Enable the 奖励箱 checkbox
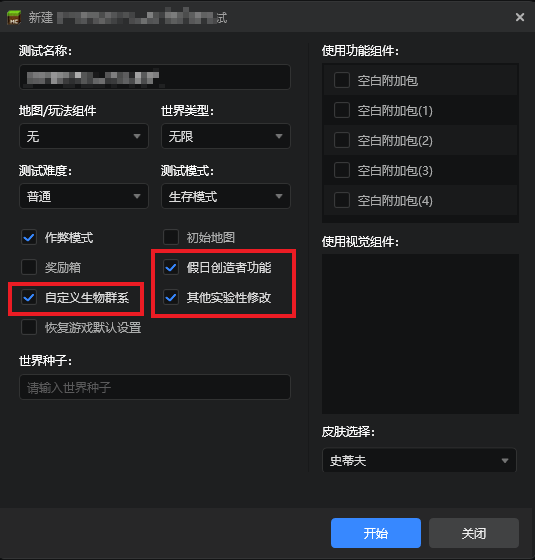This screenshot has width=535, height=560. point(29,267)
